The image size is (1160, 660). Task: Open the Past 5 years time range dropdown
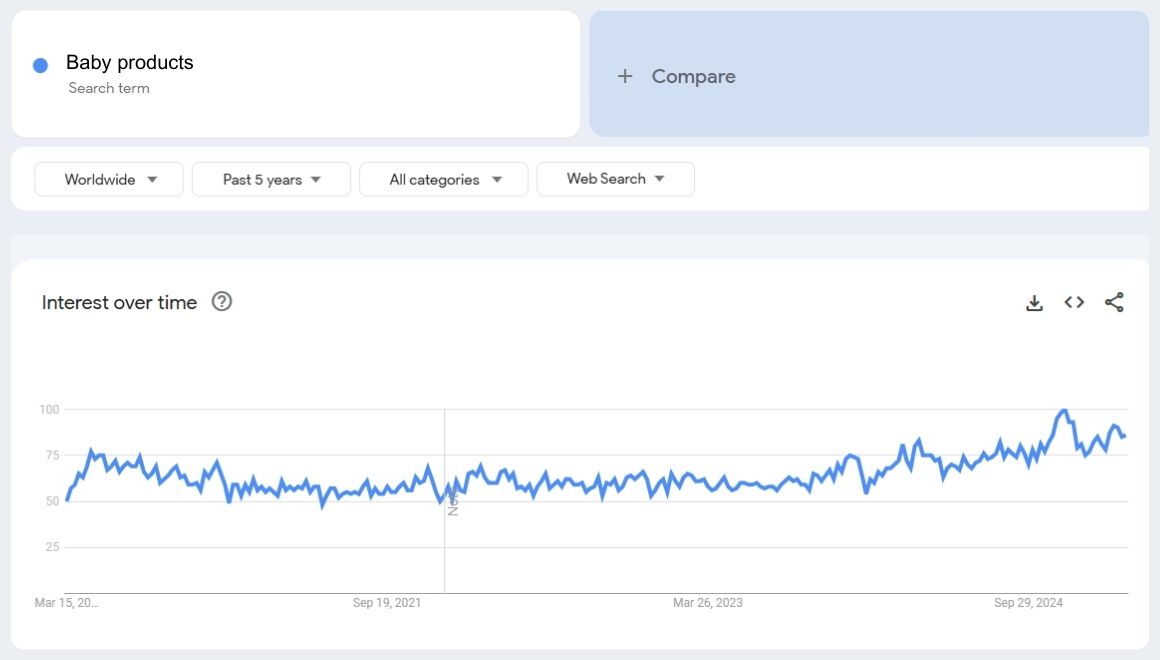click(x=271, y=179)
